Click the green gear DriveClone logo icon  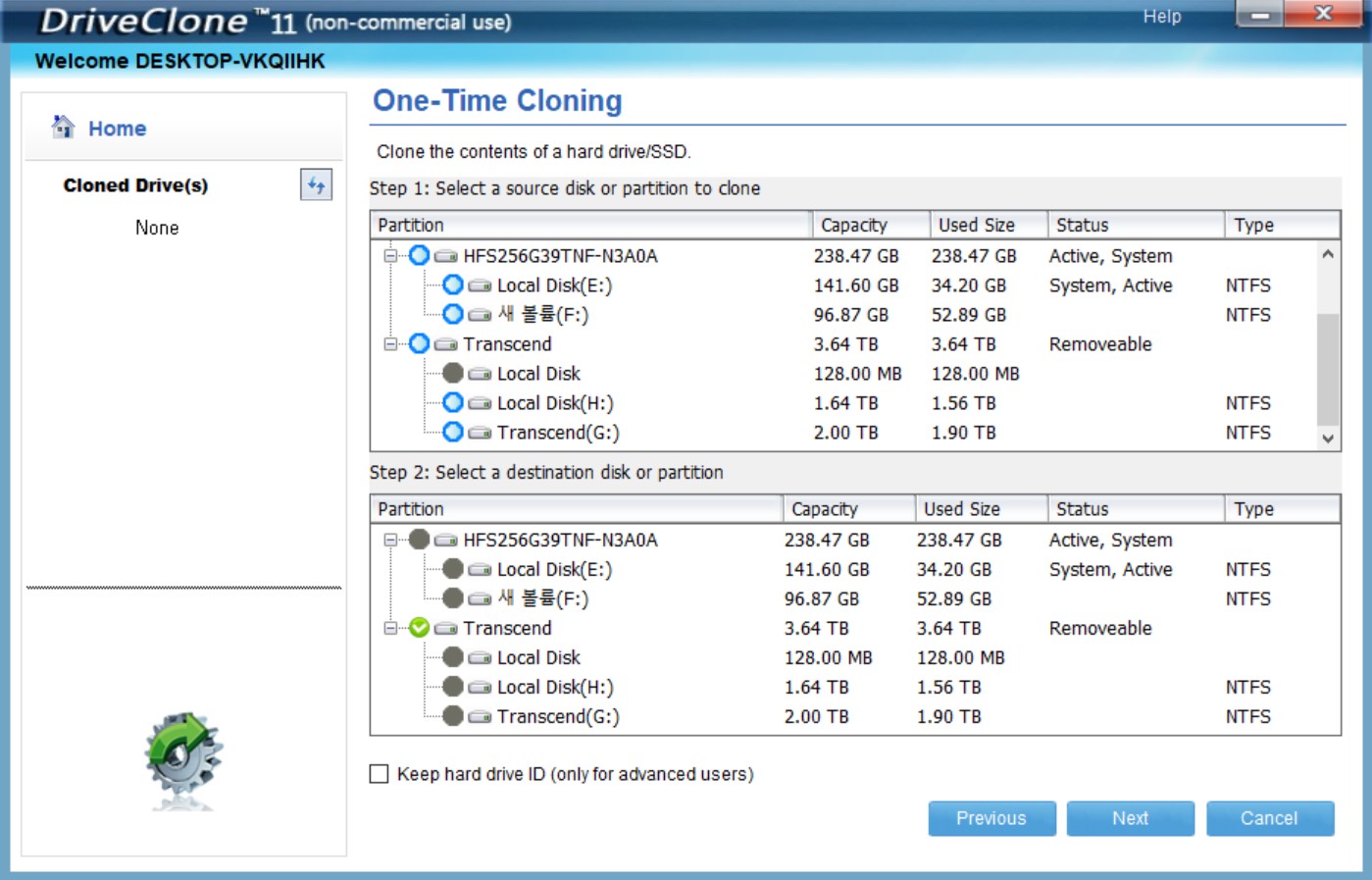click(183, 759)
